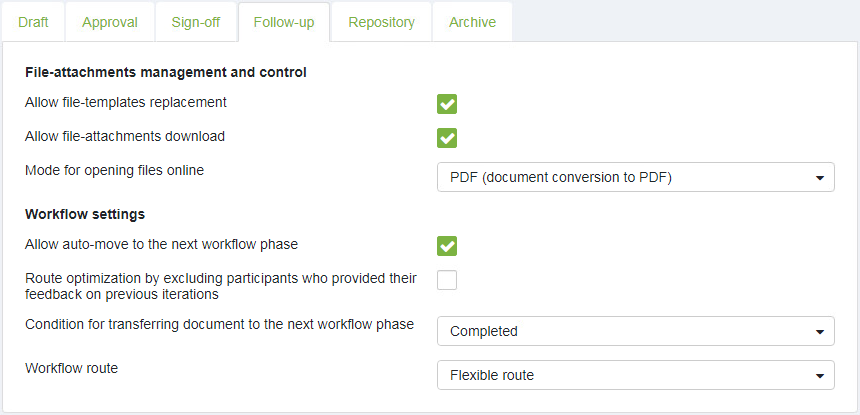Enable route optimization excluding previous participants
The width and height of the screenshot is (860, 415).
[x=447, y=280]
